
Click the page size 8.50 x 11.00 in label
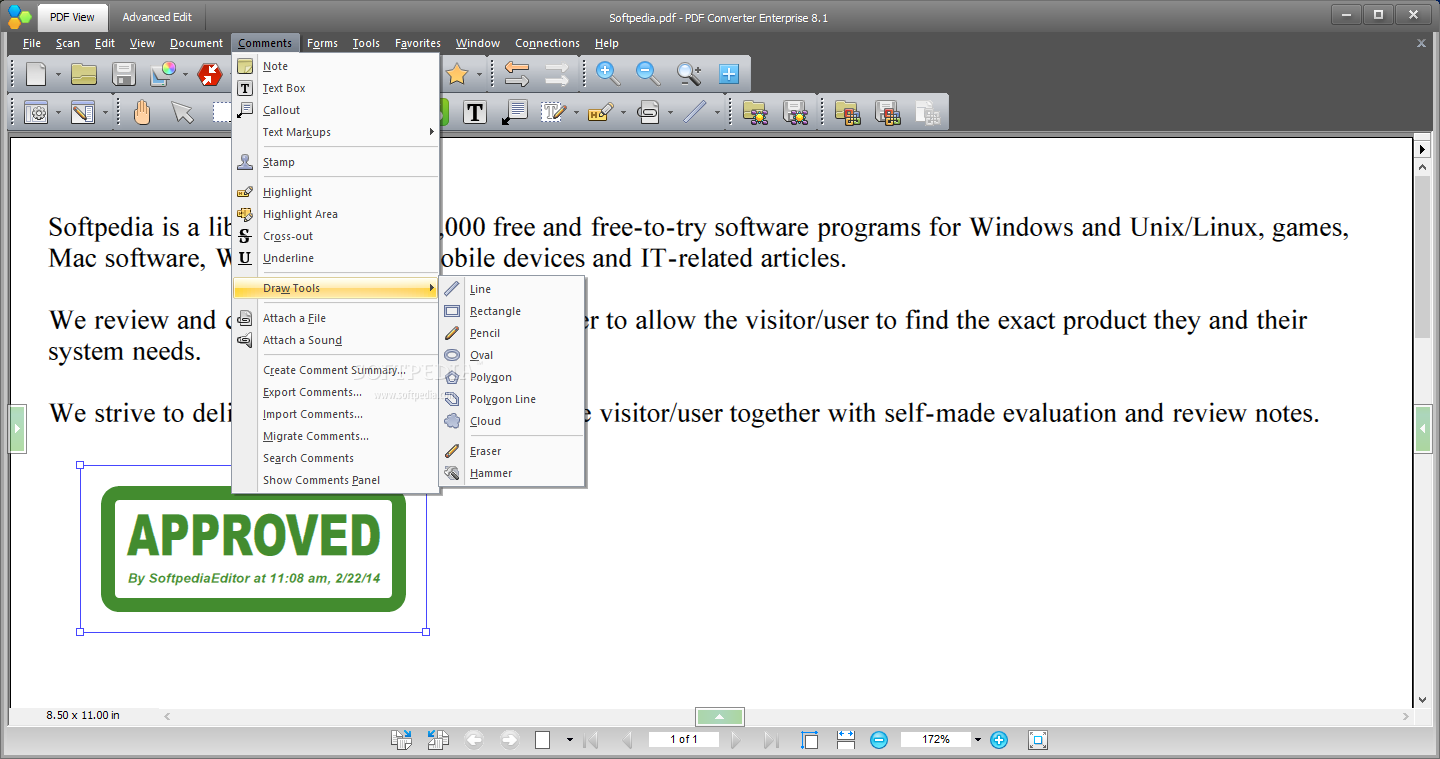pos(83,715)
